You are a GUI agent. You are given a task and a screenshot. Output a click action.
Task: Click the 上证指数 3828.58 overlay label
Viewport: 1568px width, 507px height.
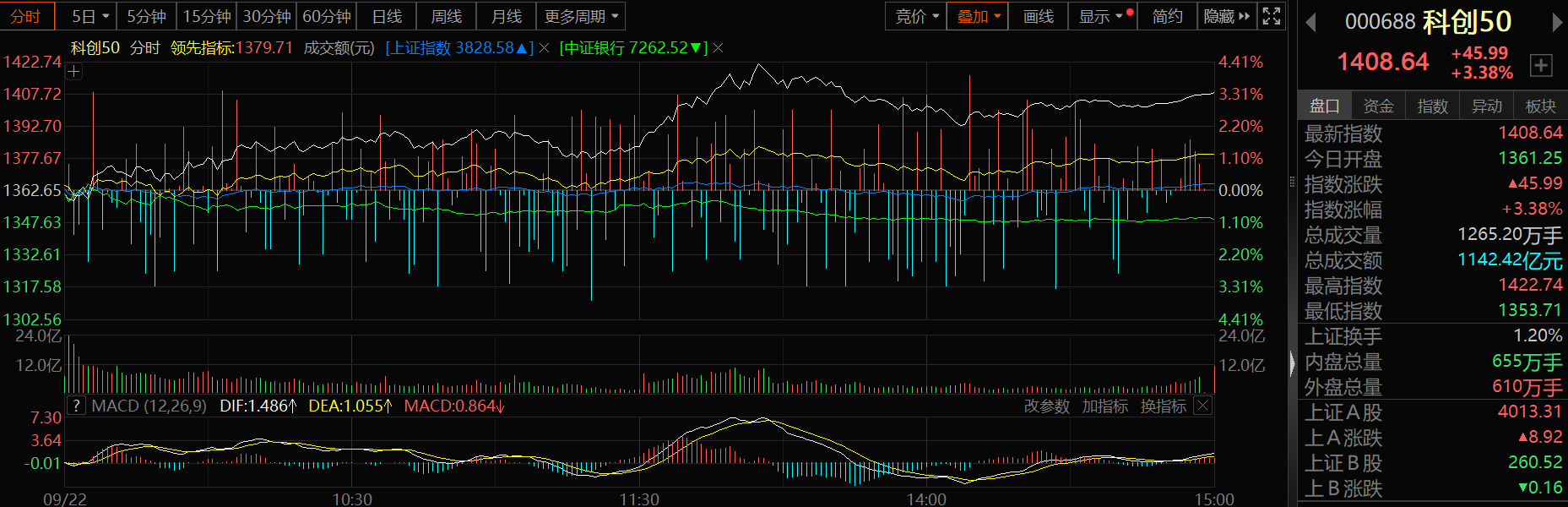pos(459,48)
